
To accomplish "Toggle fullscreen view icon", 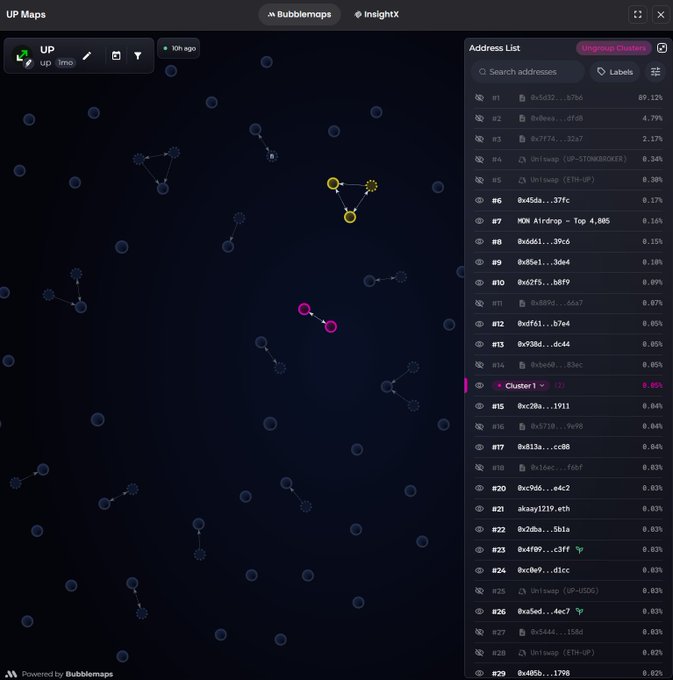I will click(x=637, y=14).
